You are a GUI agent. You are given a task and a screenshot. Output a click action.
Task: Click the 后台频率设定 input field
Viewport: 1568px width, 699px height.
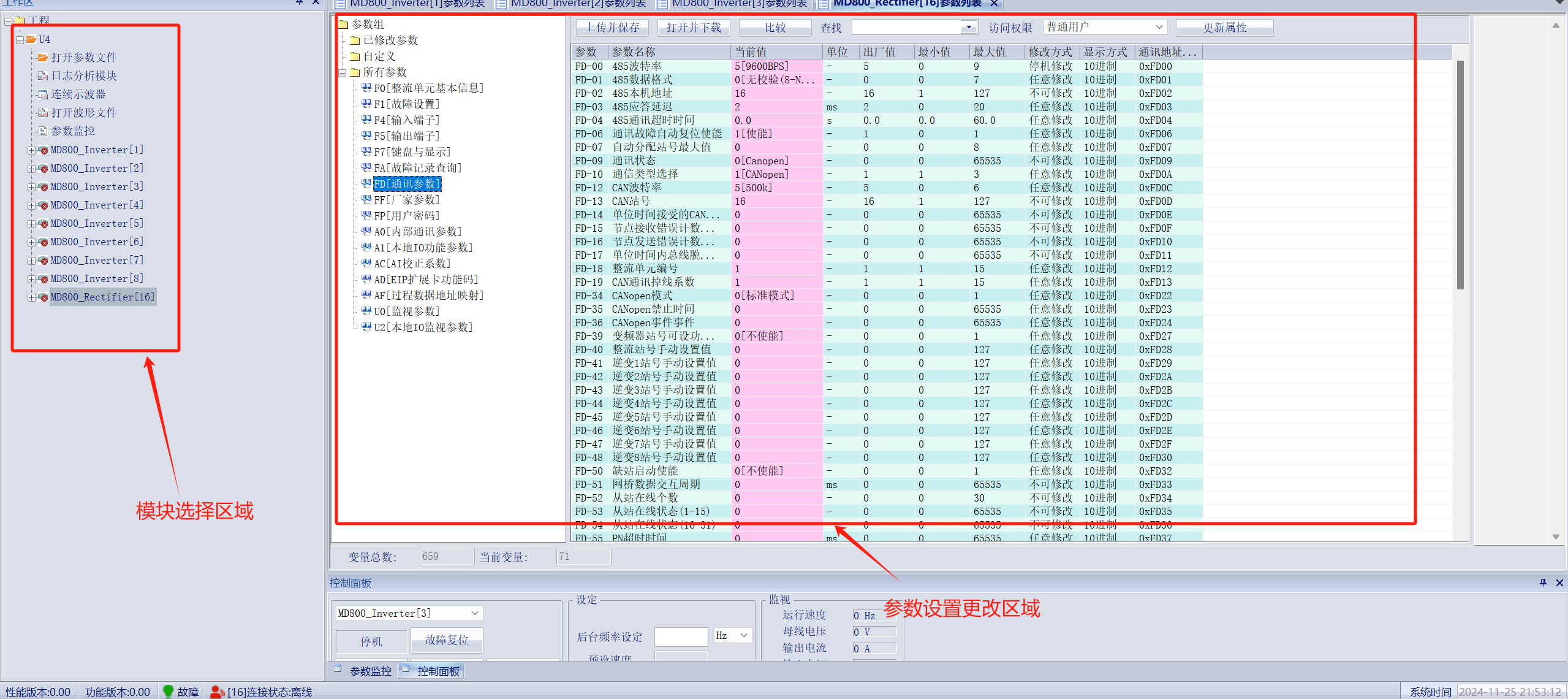681,636
